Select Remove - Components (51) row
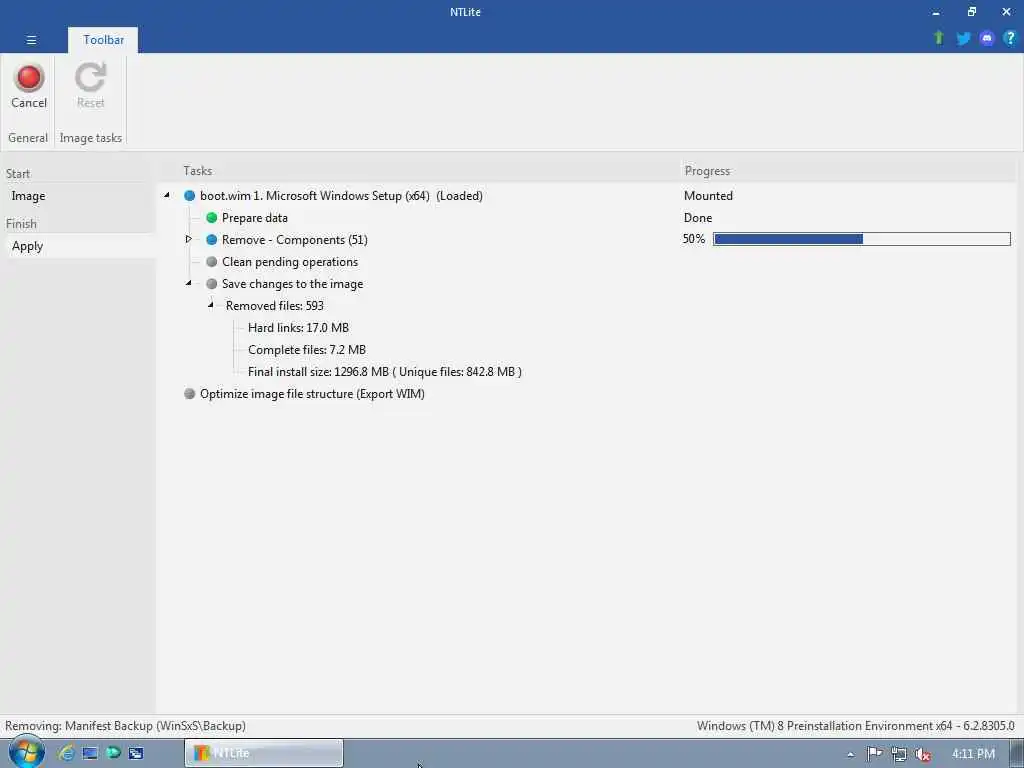This screenshot has height=768, width=1024. (295, 240)
